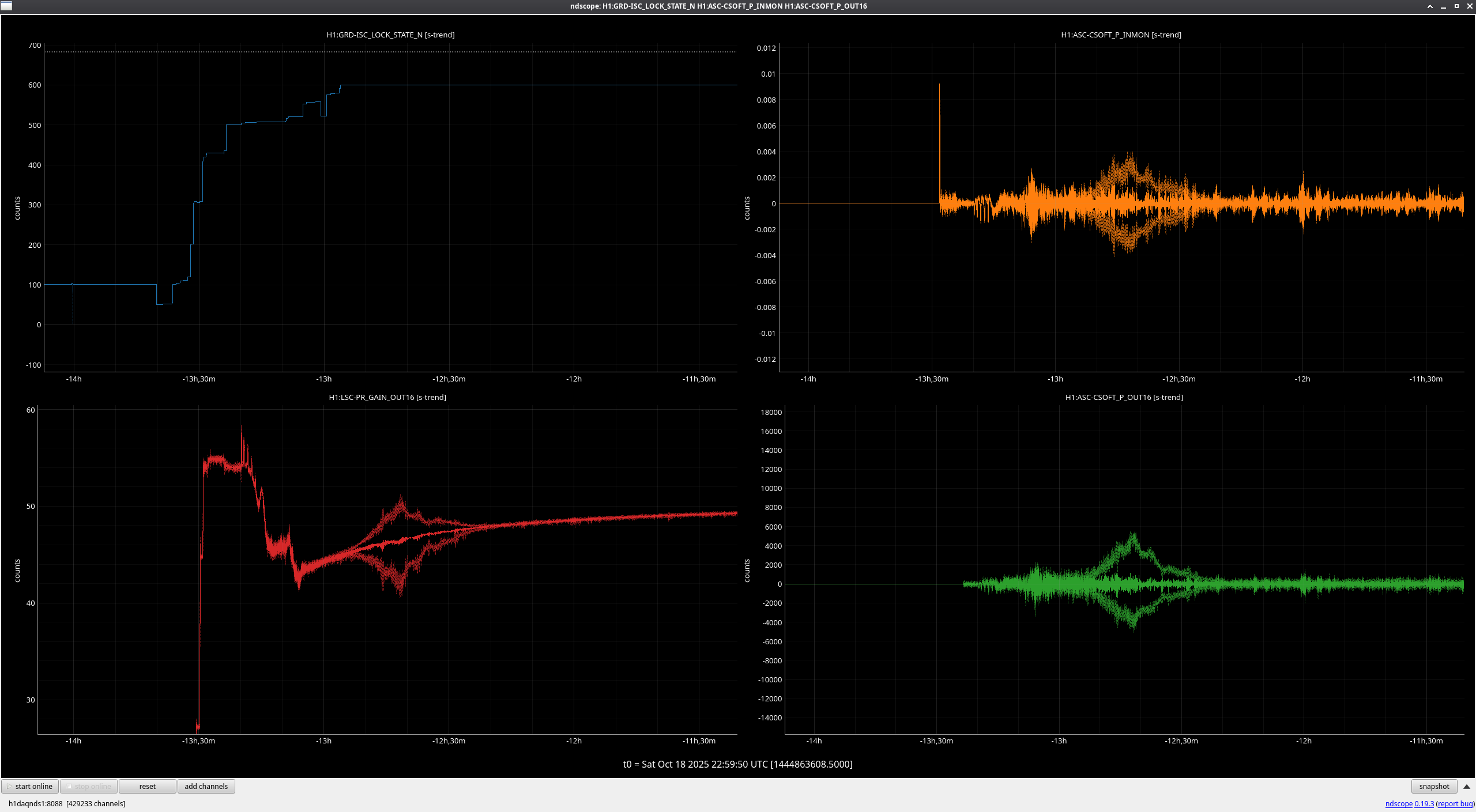Click the reset button
The height and width of the screenshot is (812, 1476).
(147, 786)
